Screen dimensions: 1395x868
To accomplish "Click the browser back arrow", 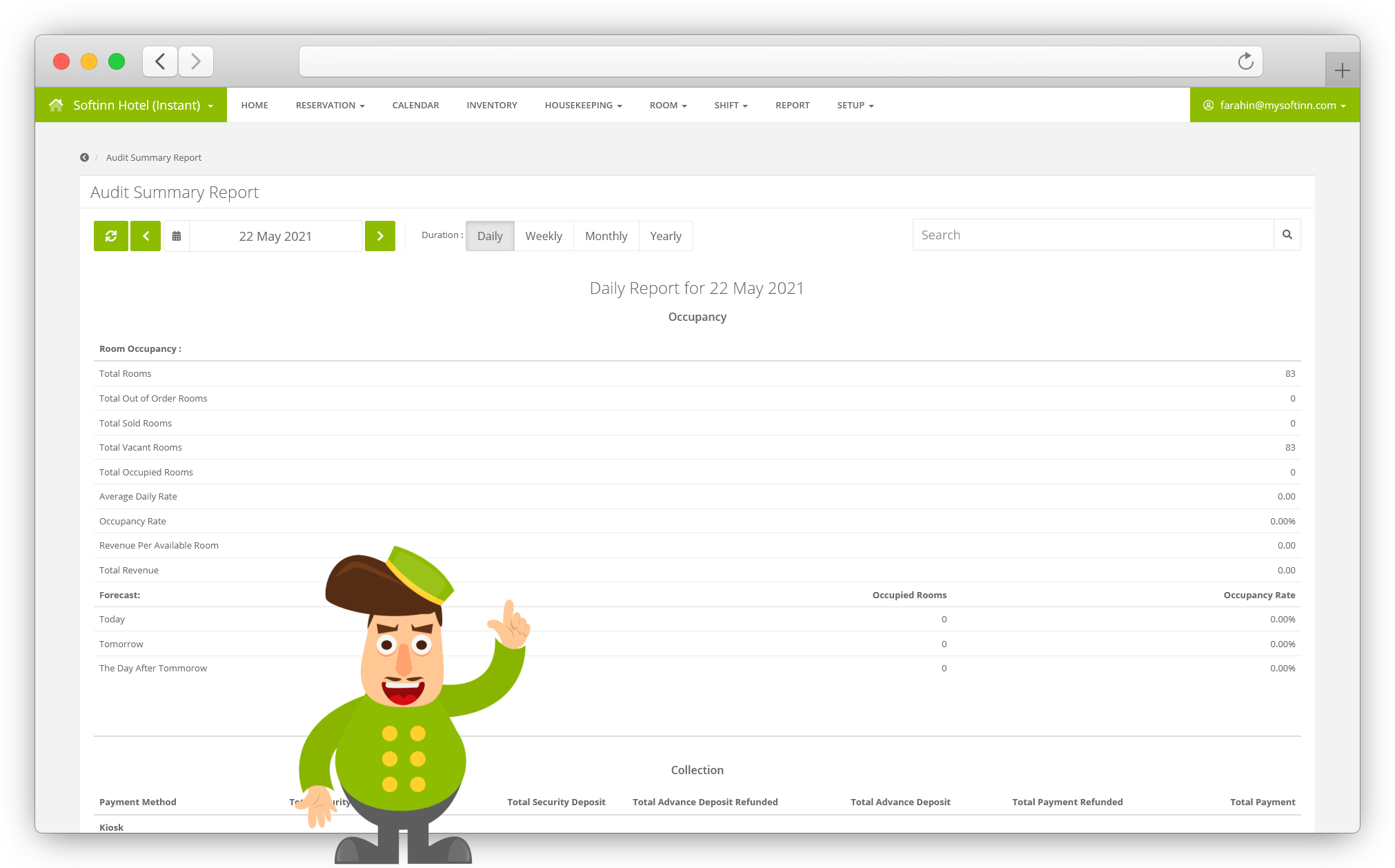I will click(160, 61).
